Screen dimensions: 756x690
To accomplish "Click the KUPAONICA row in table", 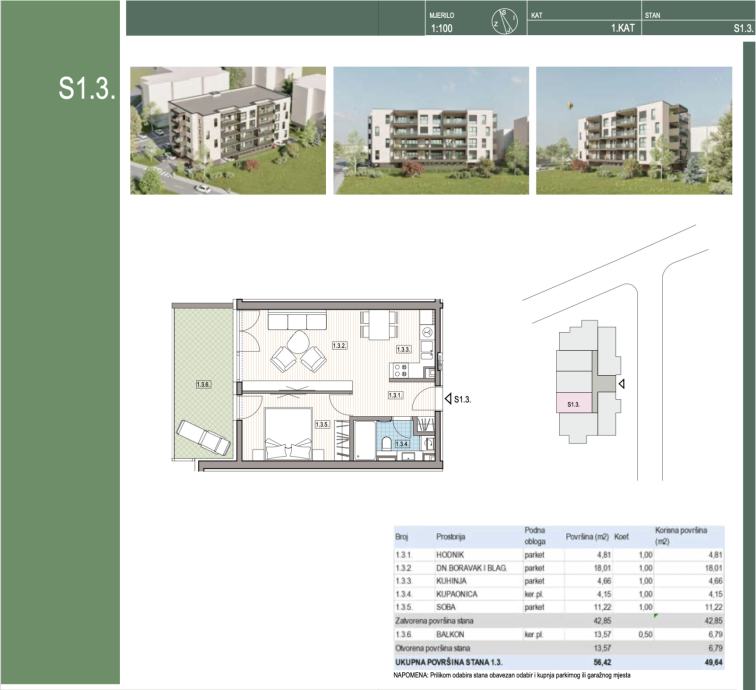I will pos(559,594).
